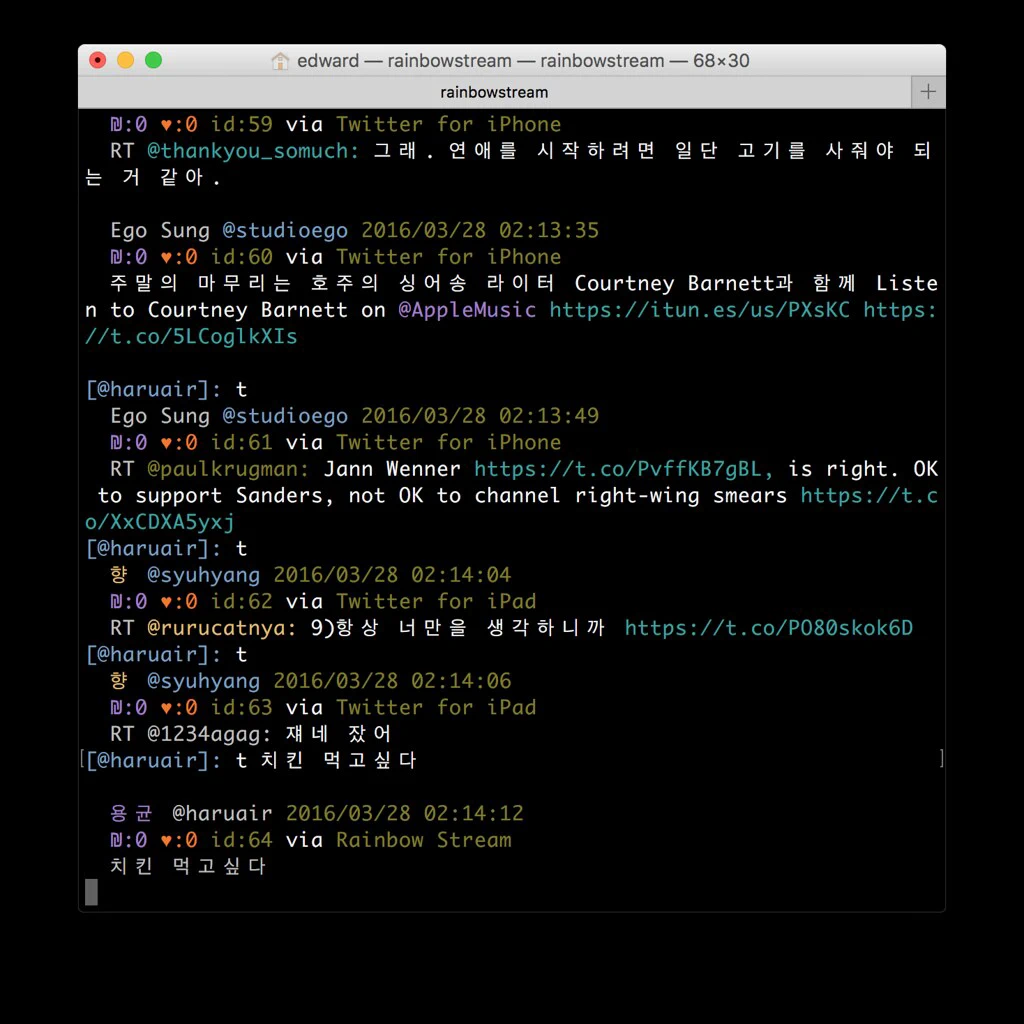Click timestamp 2016/03/28 02:13:35
1024x1024 pixels.
pos(480,231)
